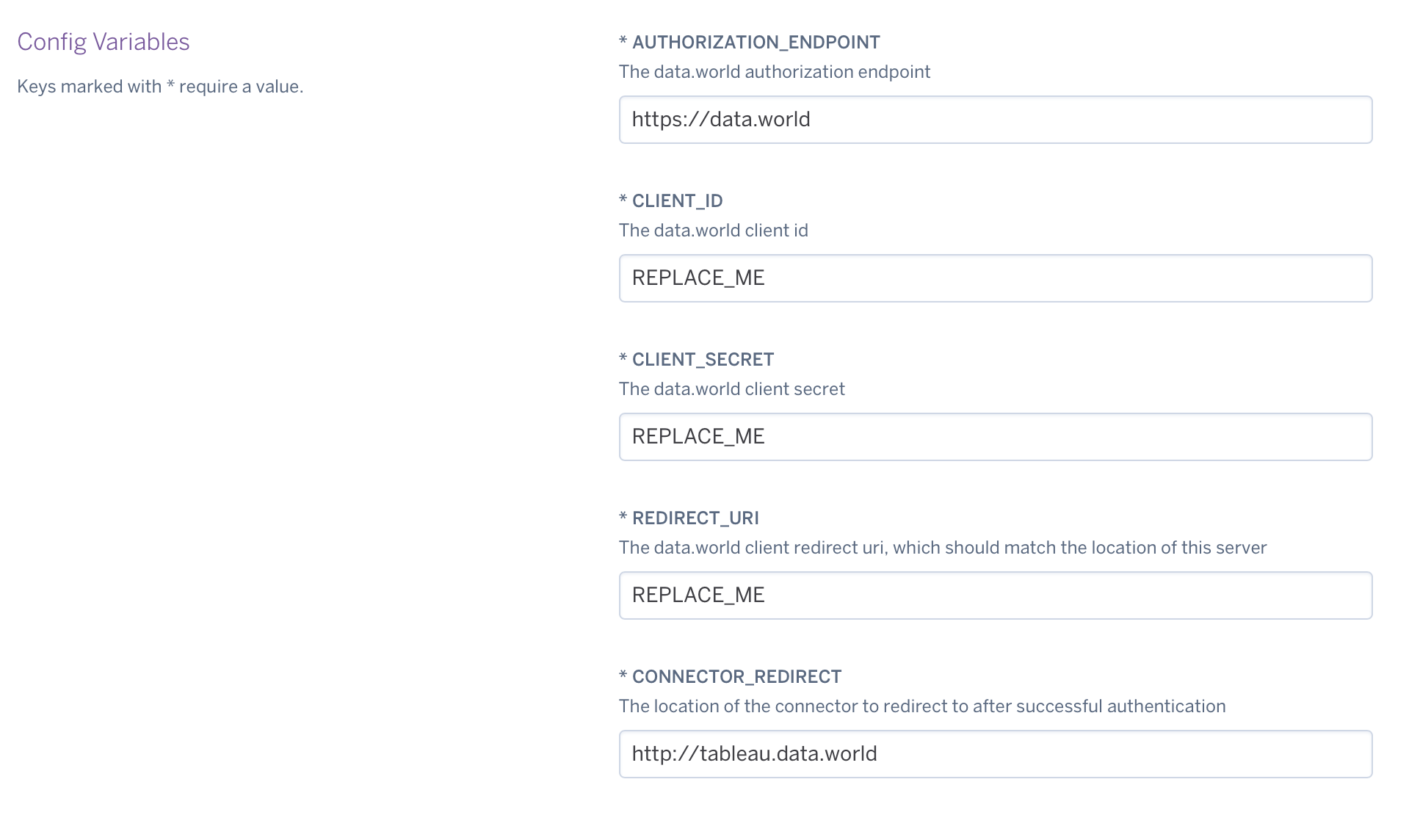Focus the CLIENT_ID text box
Image resolution: width=1420 pixels, height=840 pixels.
995,278
